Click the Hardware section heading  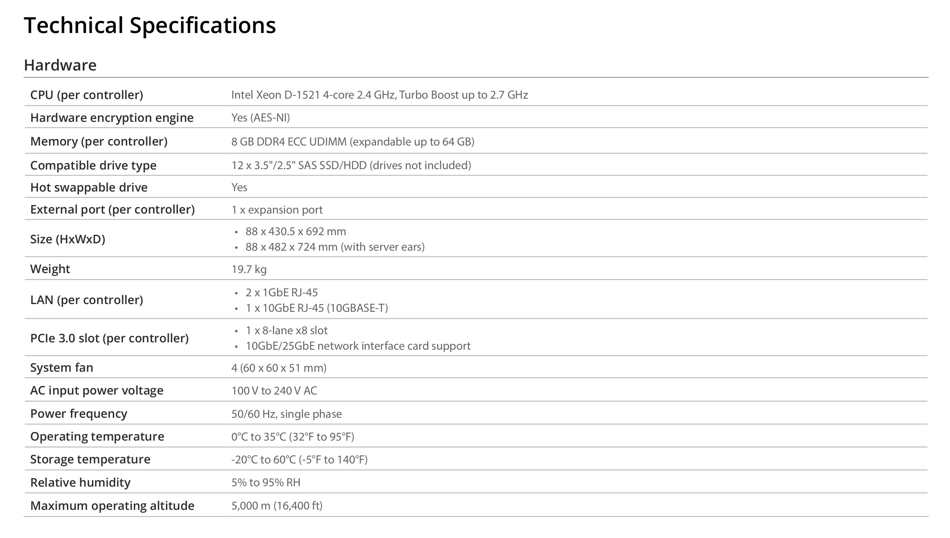(60, 65)
